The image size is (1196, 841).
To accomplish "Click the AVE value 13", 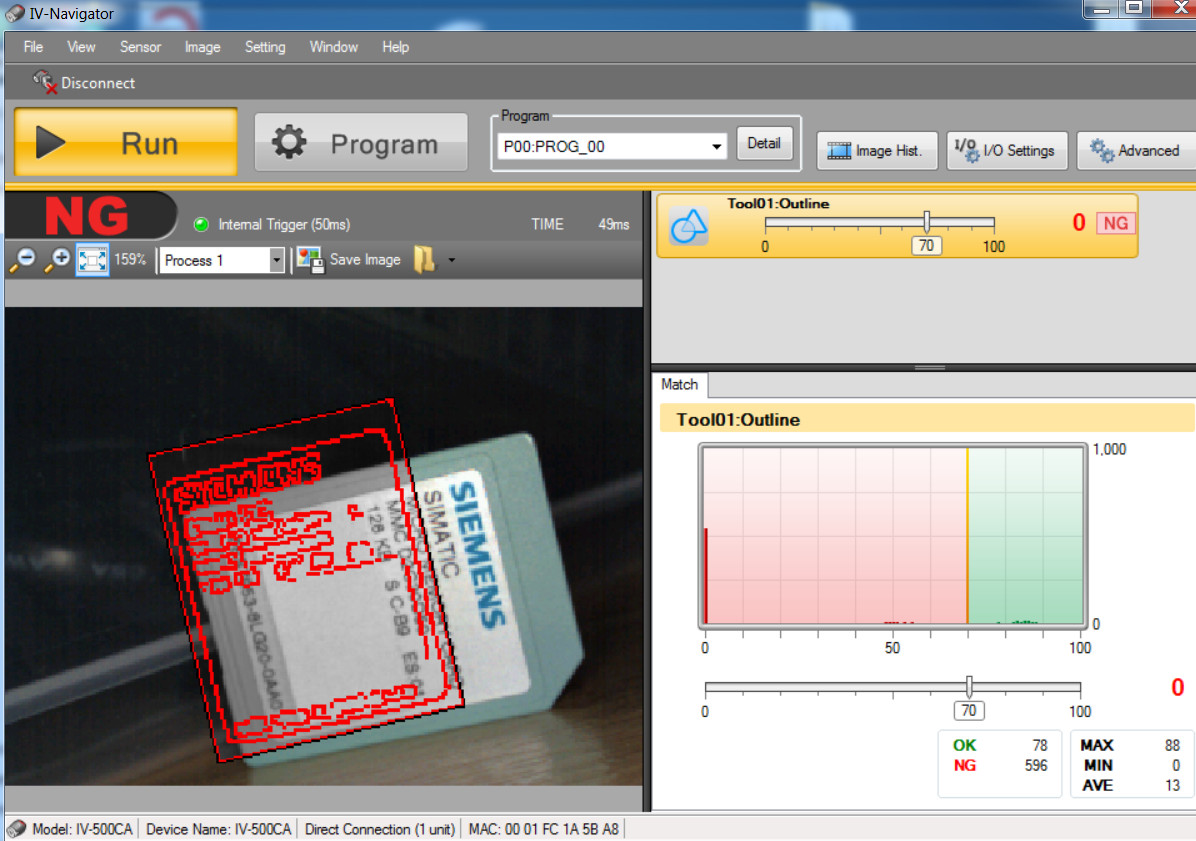I will coord(1173,785).
